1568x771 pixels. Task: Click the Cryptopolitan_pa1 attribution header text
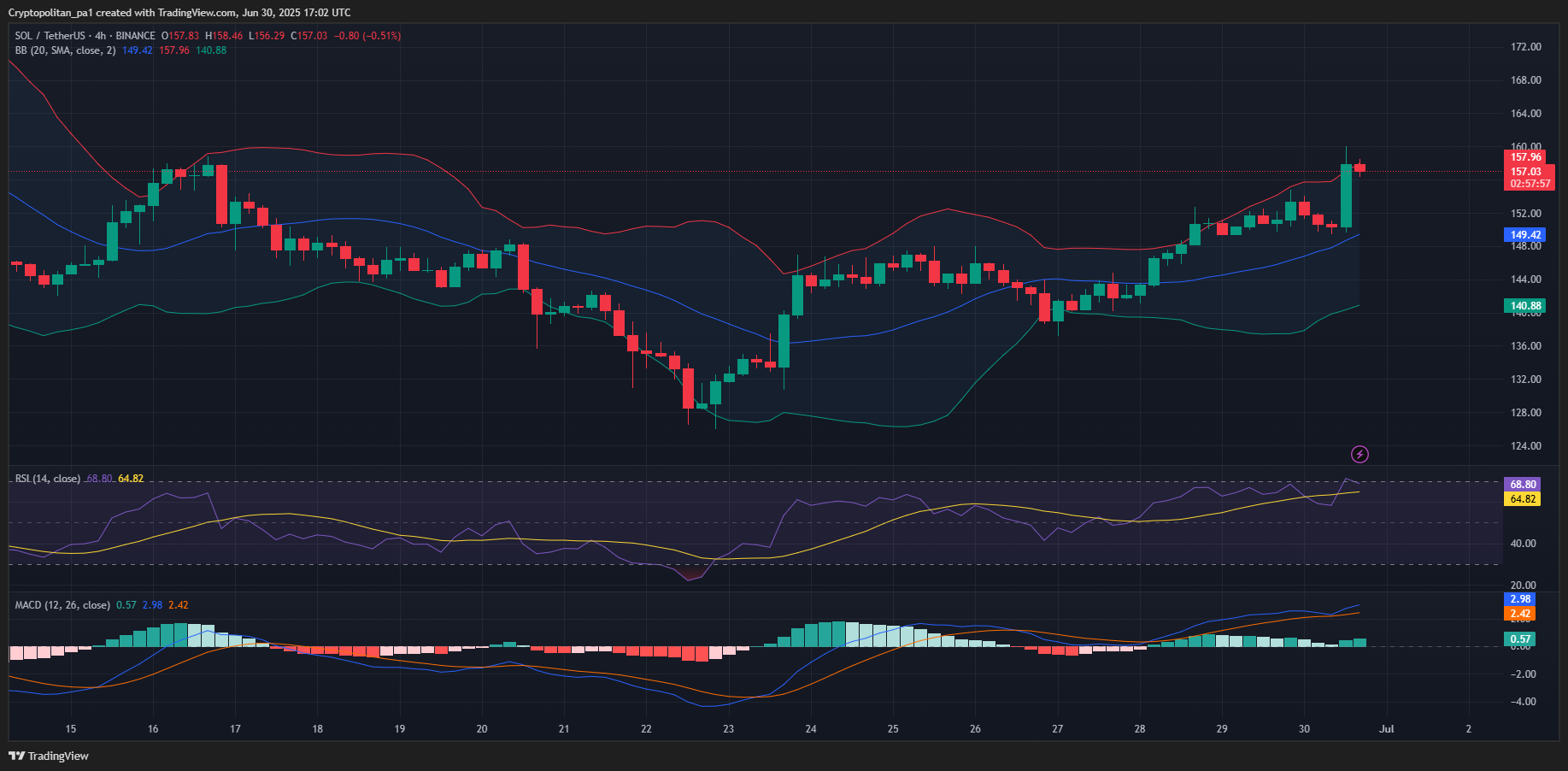coord(179,13)
